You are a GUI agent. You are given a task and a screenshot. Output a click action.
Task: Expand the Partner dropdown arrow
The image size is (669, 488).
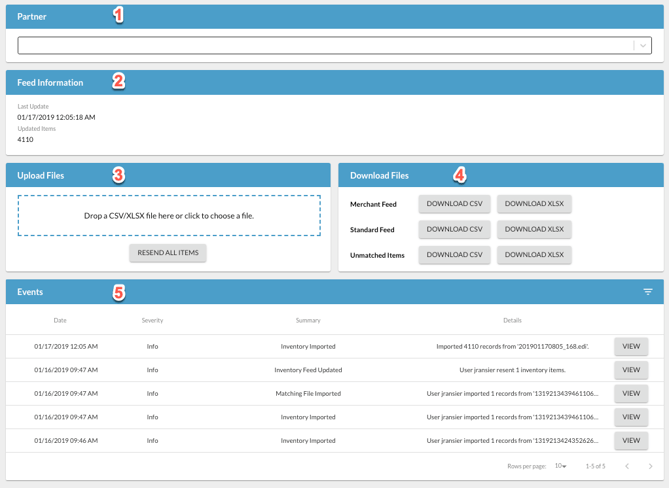(x=642, y=45)
